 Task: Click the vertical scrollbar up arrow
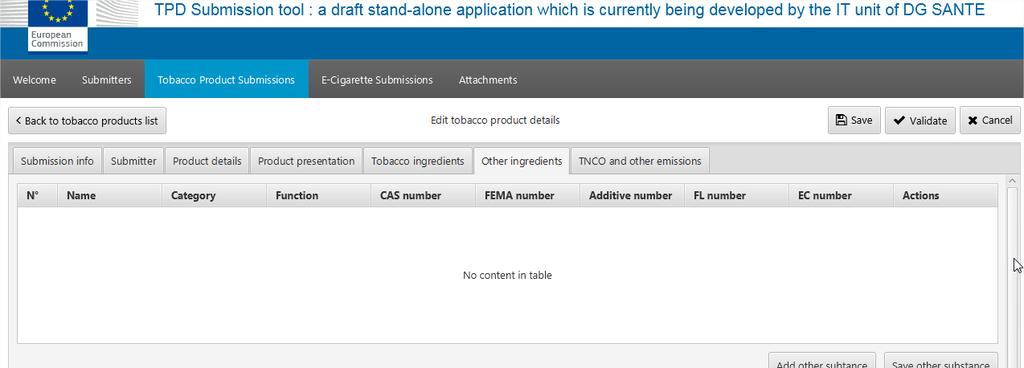(x=1012, y=181)
